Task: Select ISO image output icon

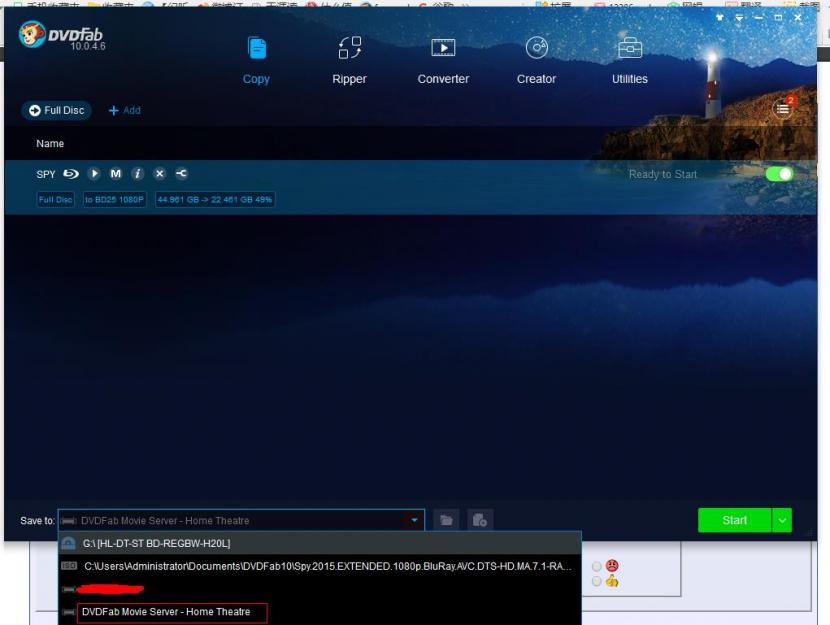Action: 480,520
